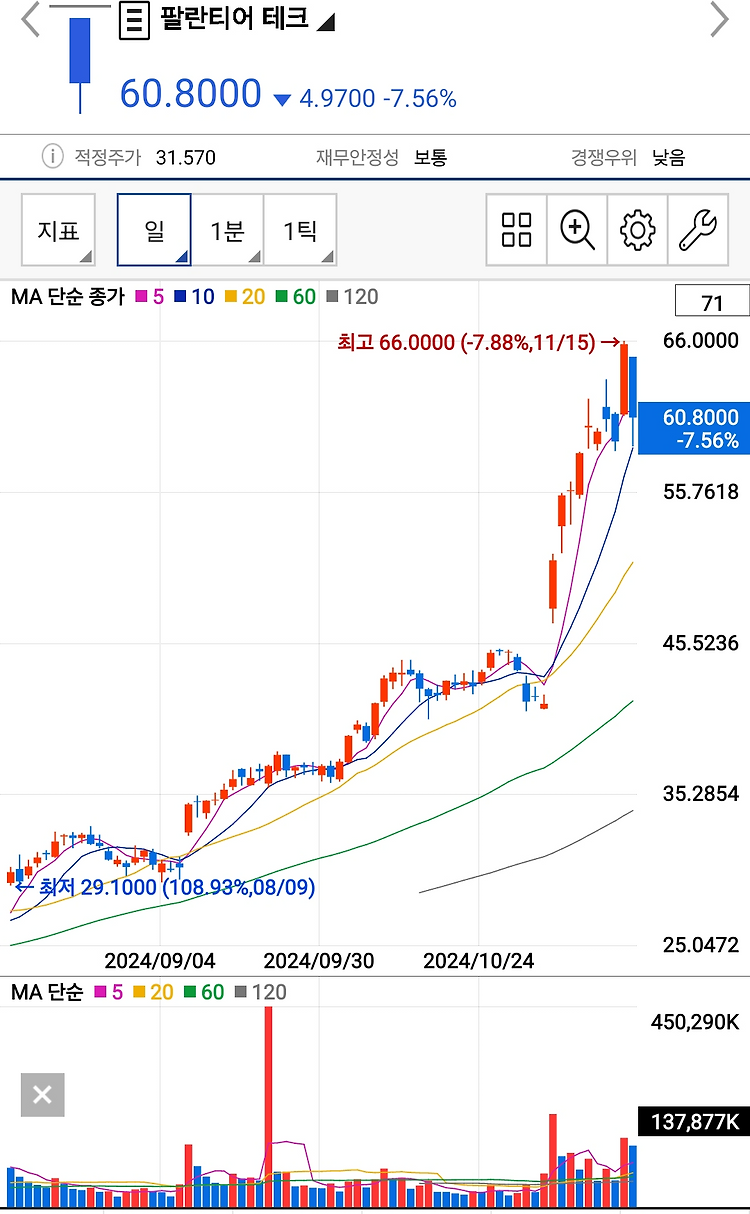This screenshot has height=1214, width=750.
Task: Click the pink 5 swatch in volume legend
Action: click(x=99, y=993)
